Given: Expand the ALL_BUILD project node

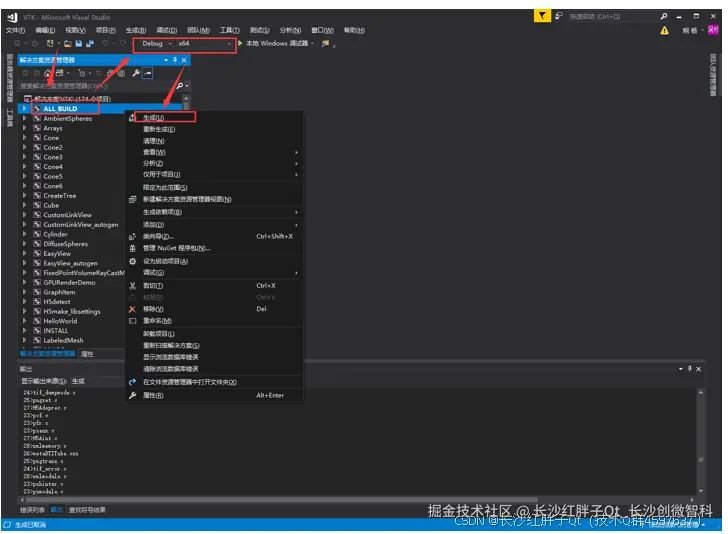Looking at the screenshot, I should coord(24,109).
